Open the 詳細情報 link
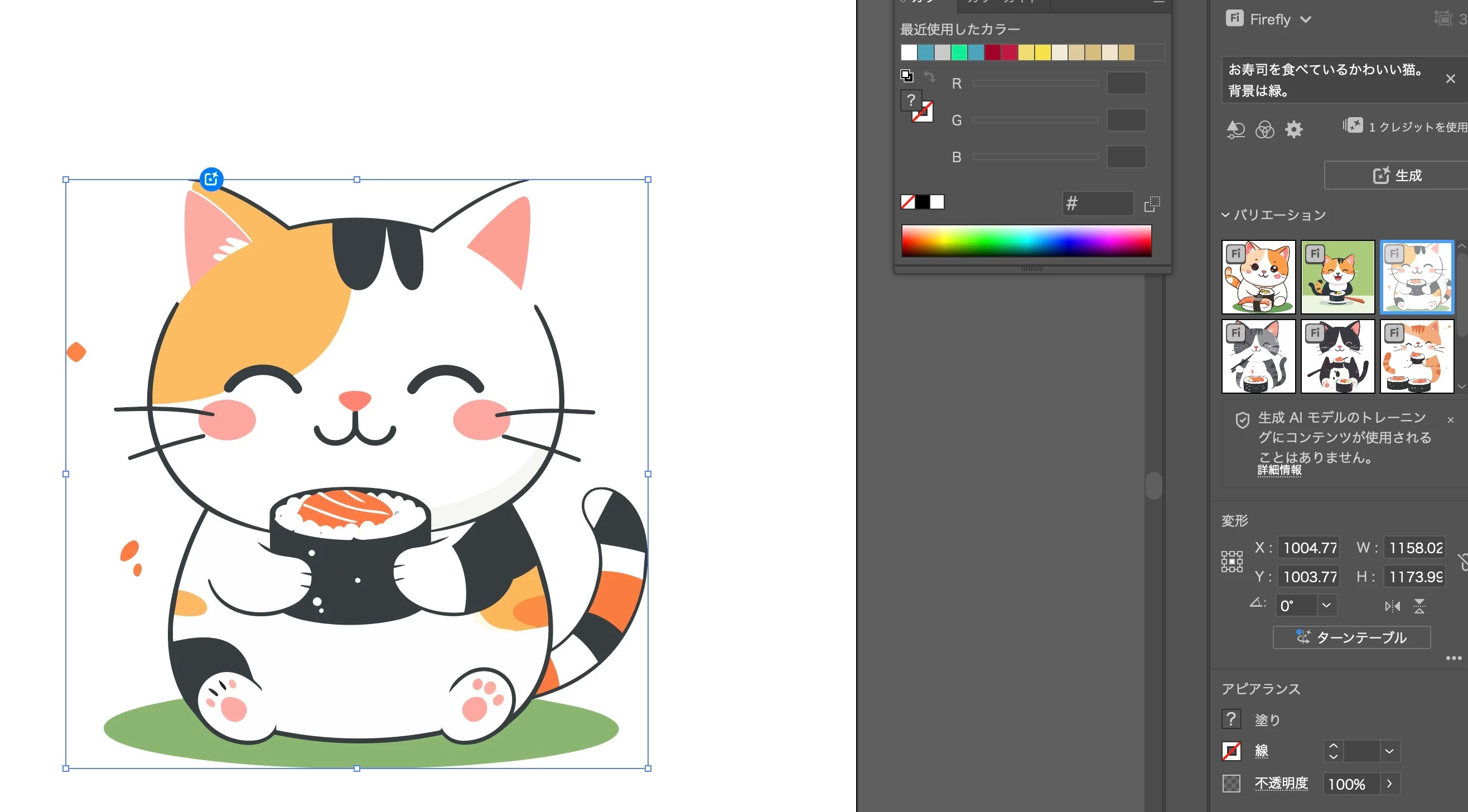Image resolution: width=1468 pixels, height=812 pixels. click(x=1279, y=470)
